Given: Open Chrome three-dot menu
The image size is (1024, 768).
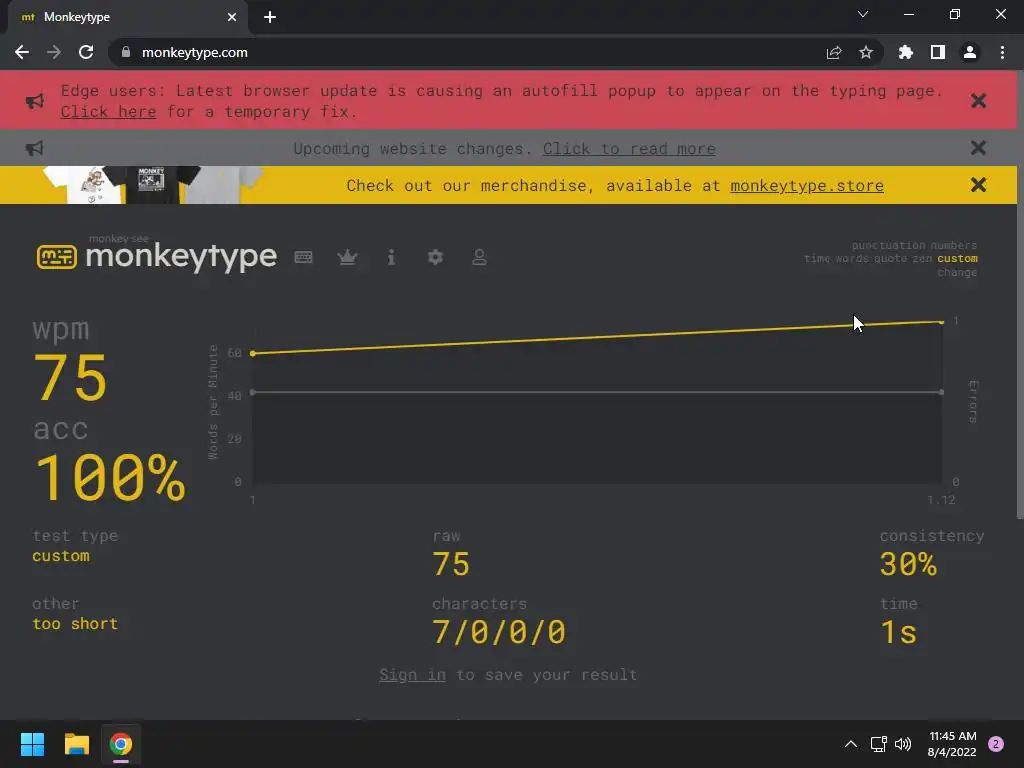Looking at the screenshot, I should pyautogui.click(x=1002, y=52).
